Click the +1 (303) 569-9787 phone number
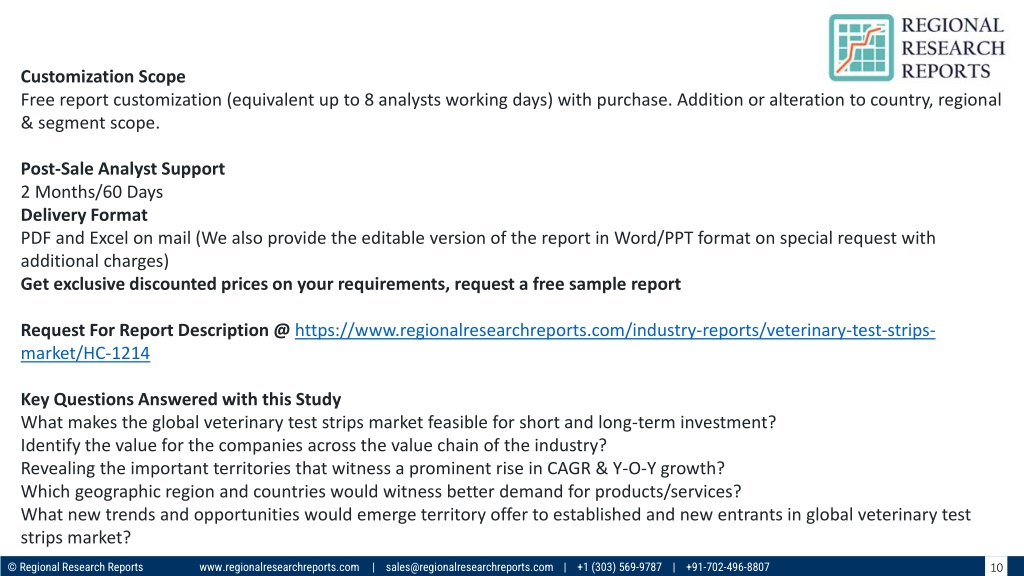The height and width of the screenshot is (576, 1024). [x=619, y=567]
